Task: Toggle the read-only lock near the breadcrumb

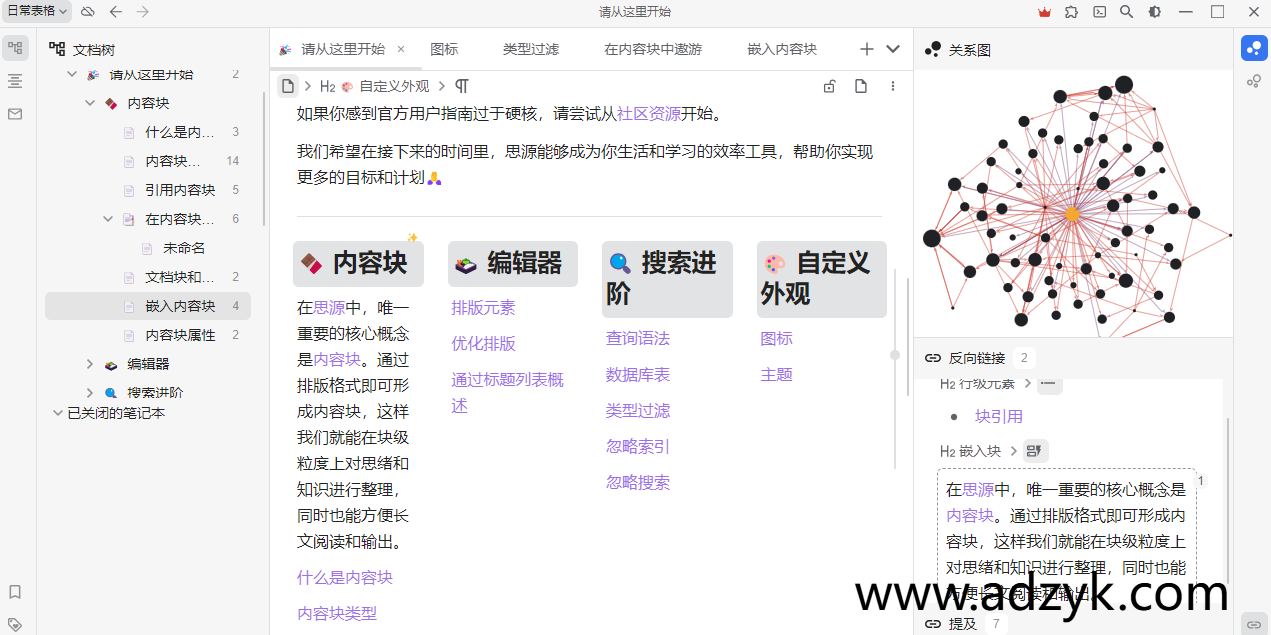Action: pos(829,86)
